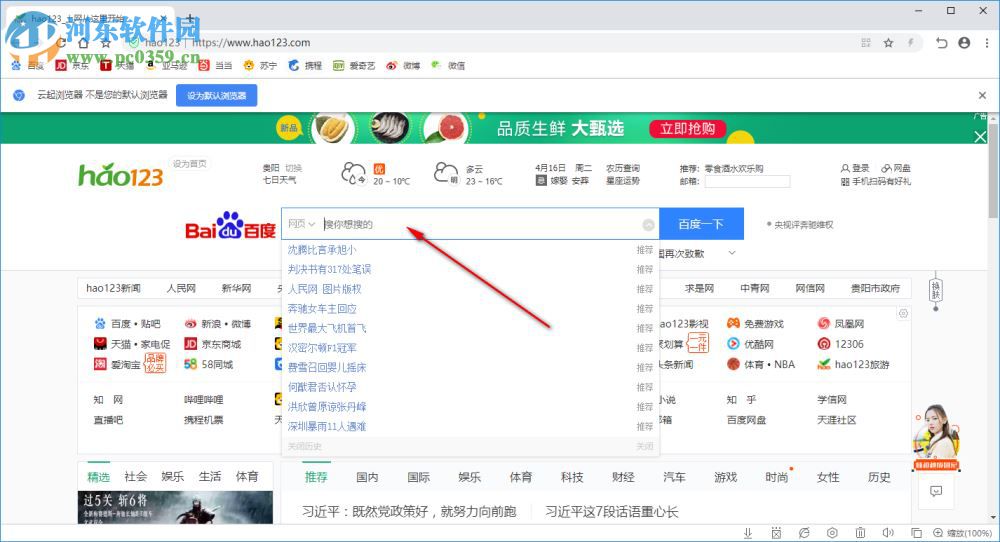
Task: Switch to the 科技 news tab
Action: pos(572,477)
